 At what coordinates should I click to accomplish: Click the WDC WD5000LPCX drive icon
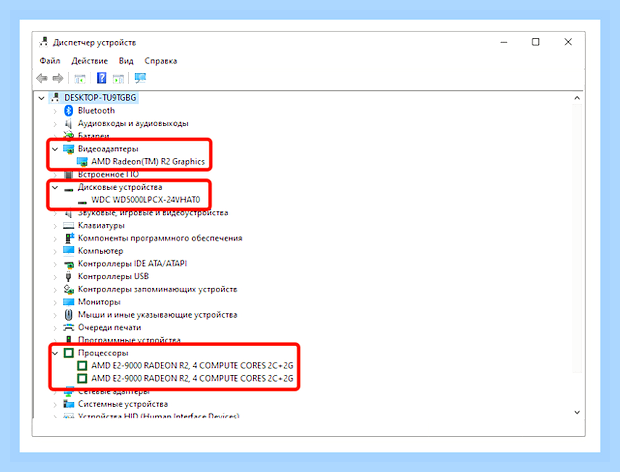(x=82, y=202)
